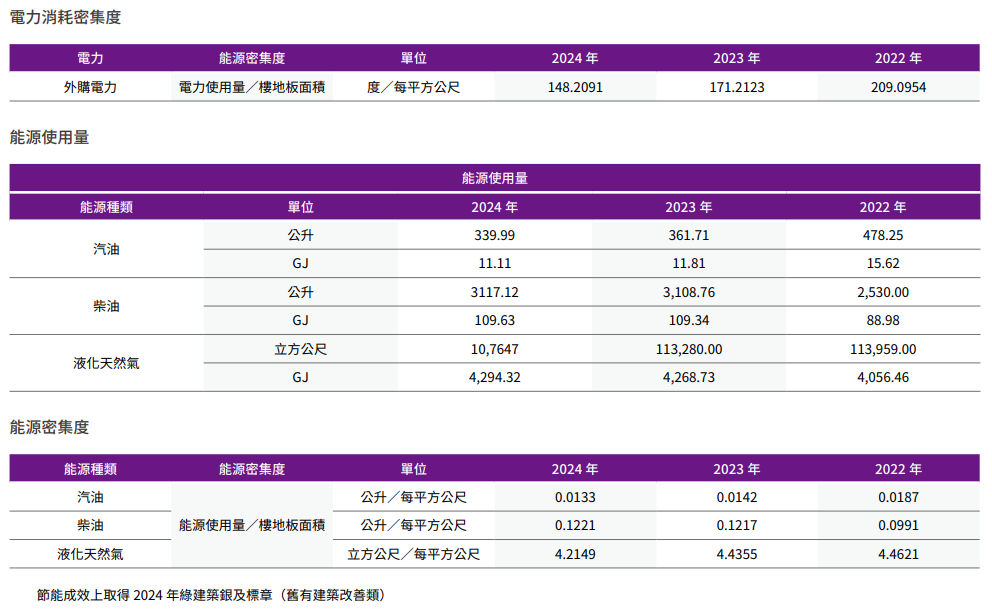Click the 能源種類 header in usage table
Viewport: 992px width, 610px height.
coord(106,207)
